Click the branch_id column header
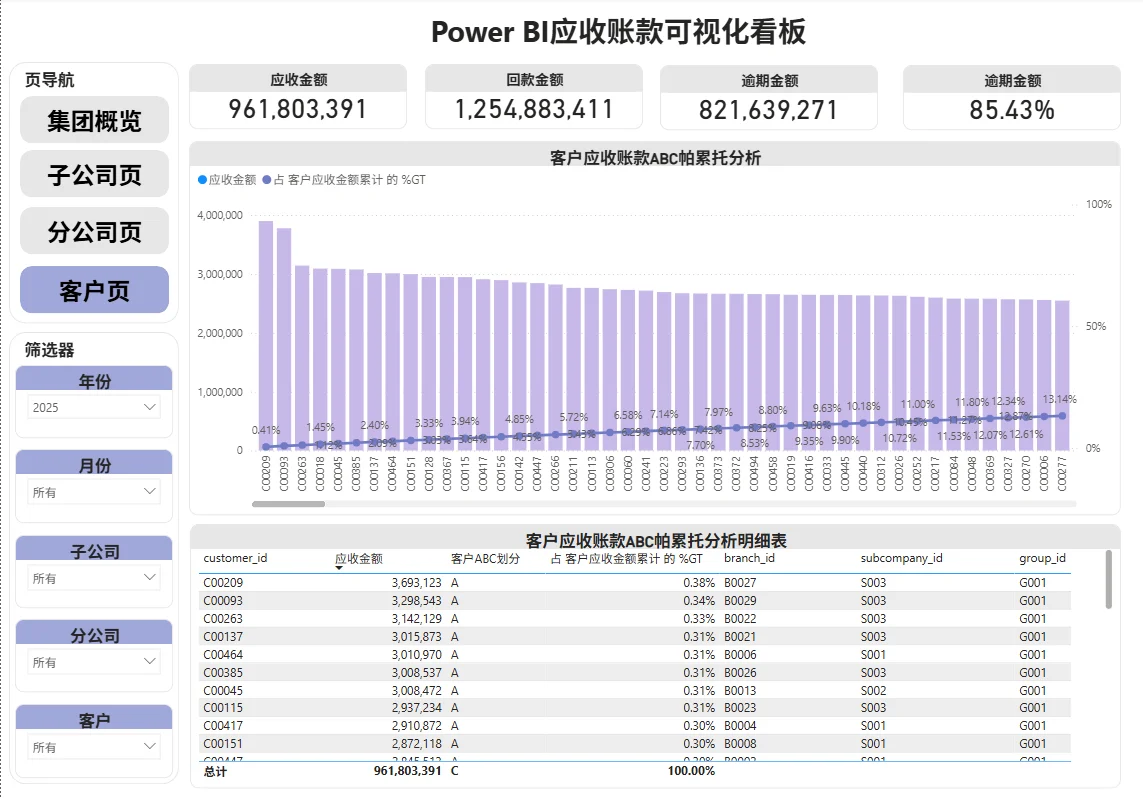 click(749, 558)
